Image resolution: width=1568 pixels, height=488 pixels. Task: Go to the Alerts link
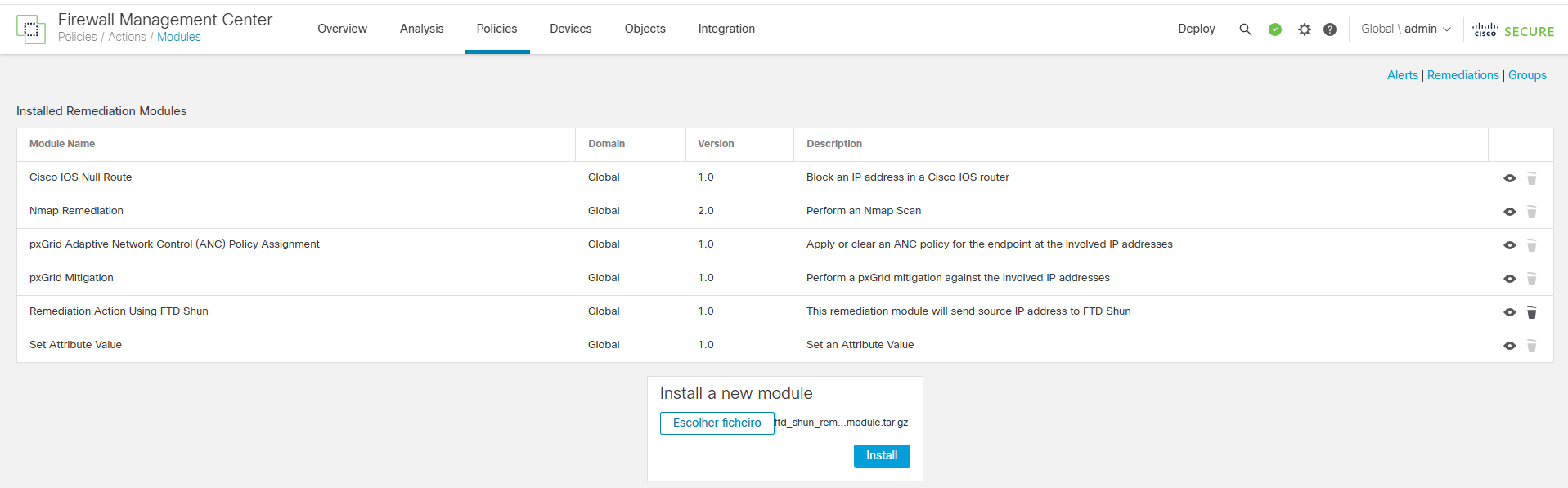[1402, 75]
